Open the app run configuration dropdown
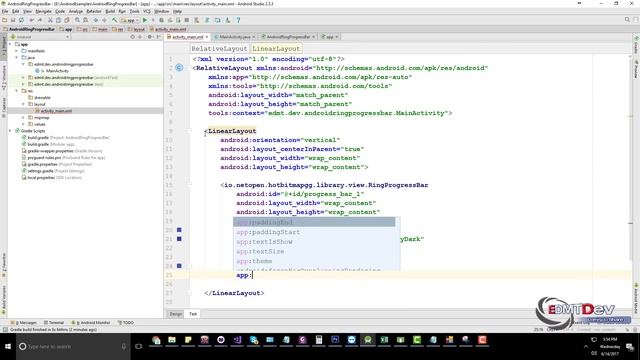 pyautogui.click(x=130, y=20)
